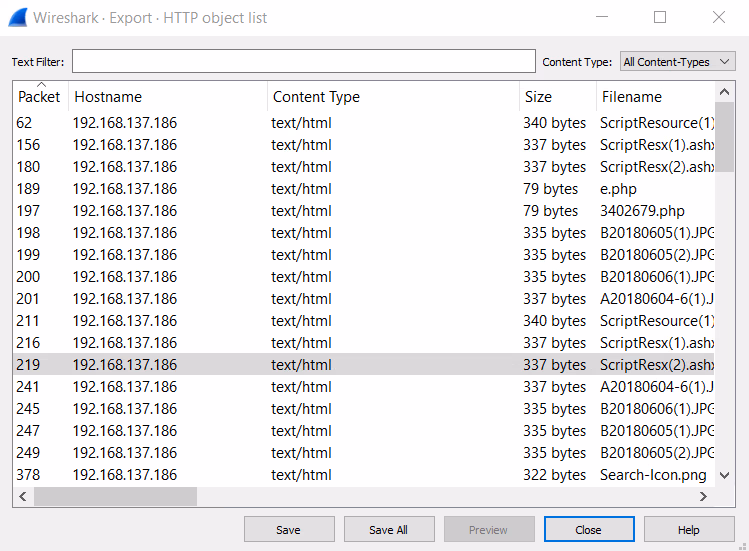Click the hostname cell in packet 62 row

point(125,123)
